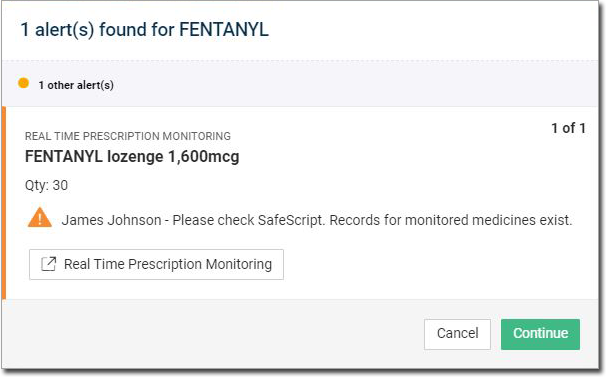
Task: Click empty footer area left of Cancel
Action: pos(213,334)
